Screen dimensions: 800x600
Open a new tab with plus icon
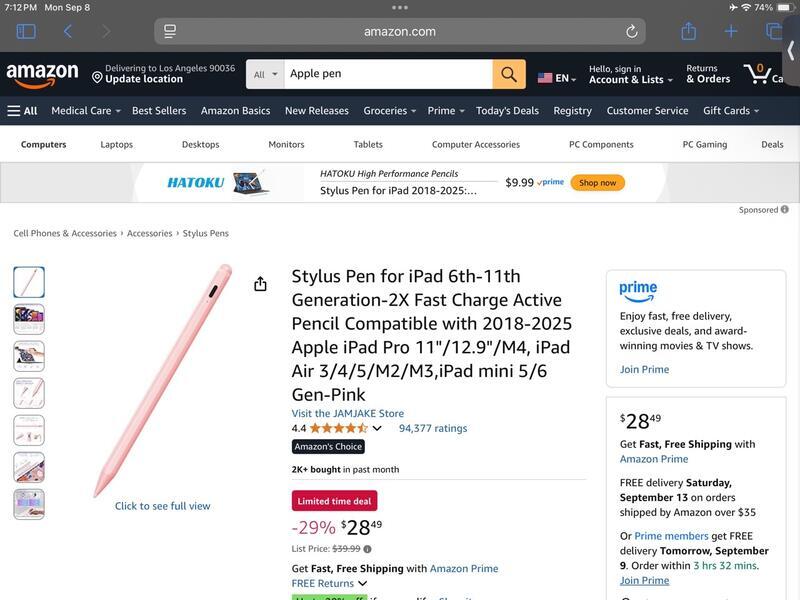[731, 32]
